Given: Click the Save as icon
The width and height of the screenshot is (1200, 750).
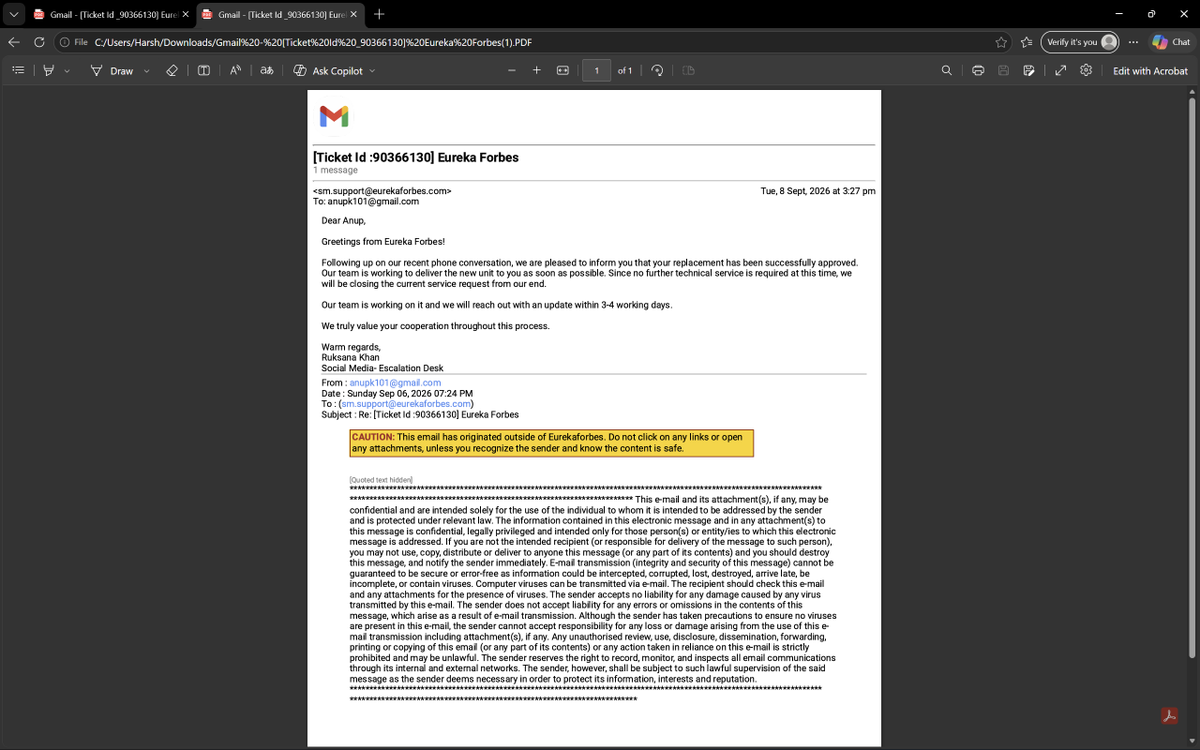Looking at the screenshot, I should click(x=1028, y=71).
